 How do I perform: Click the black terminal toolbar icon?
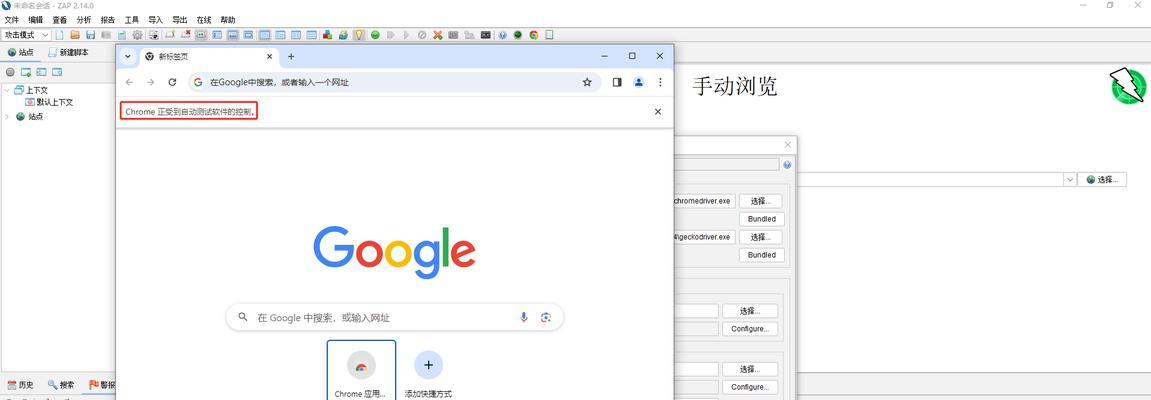point(486,34)
